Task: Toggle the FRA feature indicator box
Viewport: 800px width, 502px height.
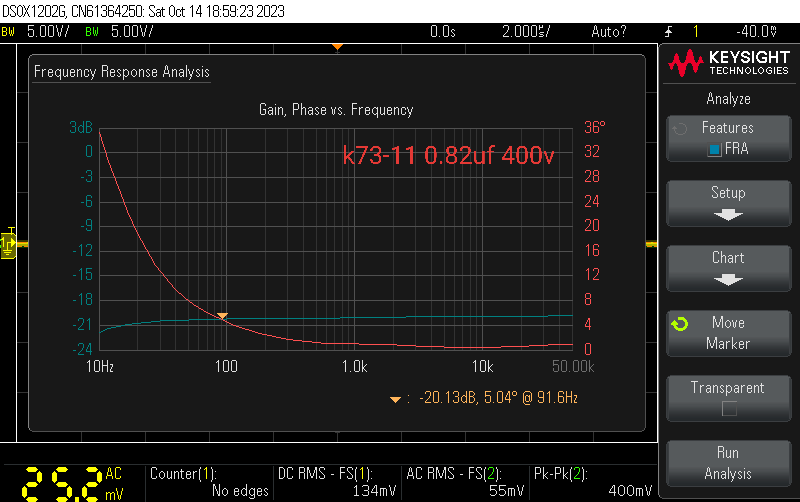Action: 714,149
